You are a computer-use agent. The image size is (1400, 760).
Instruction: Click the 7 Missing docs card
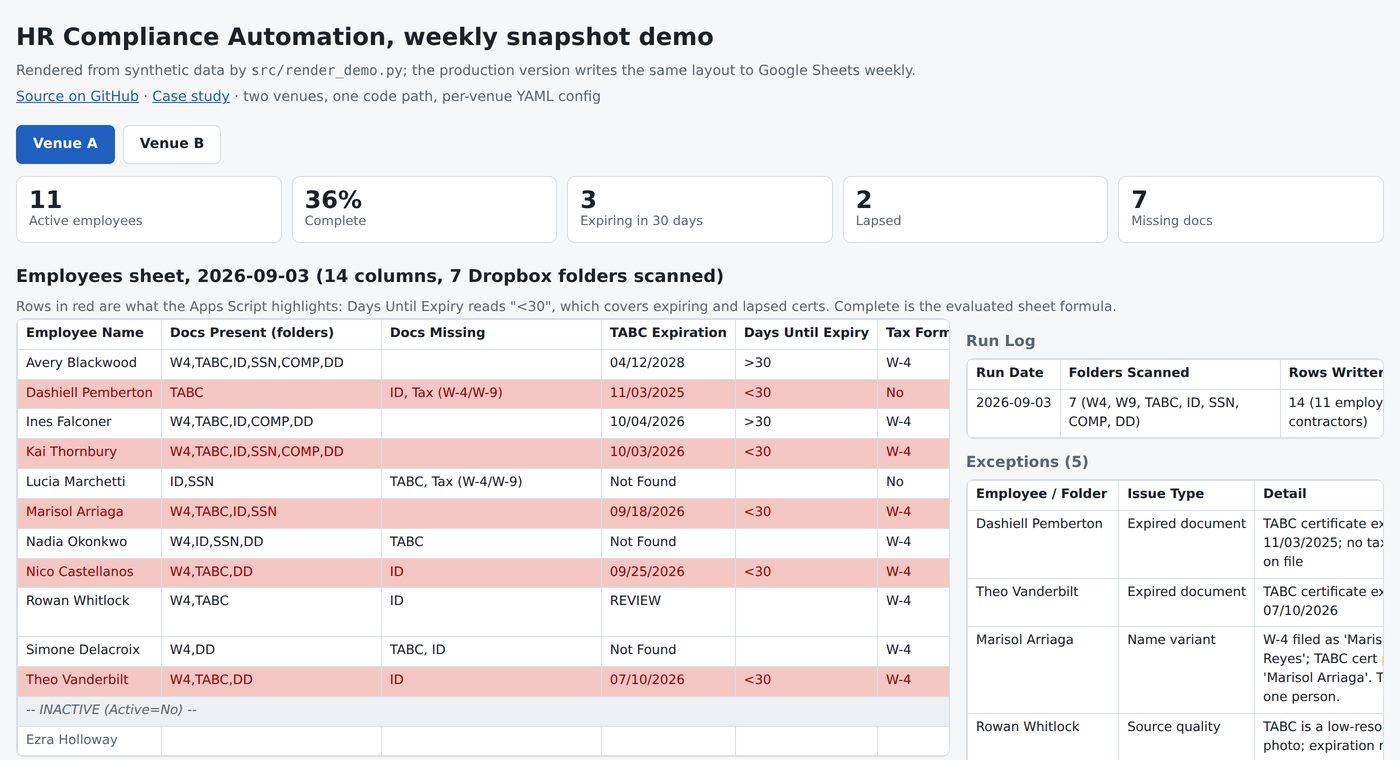[1251, 210]
